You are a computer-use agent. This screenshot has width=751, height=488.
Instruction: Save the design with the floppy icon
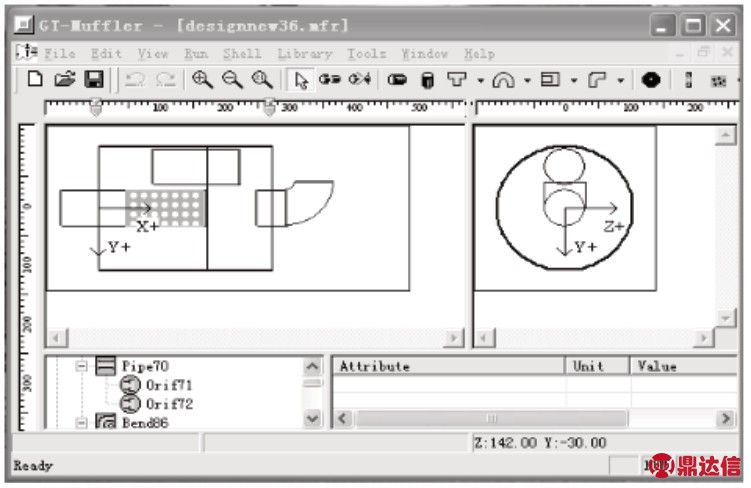click(x=94, y=79)
